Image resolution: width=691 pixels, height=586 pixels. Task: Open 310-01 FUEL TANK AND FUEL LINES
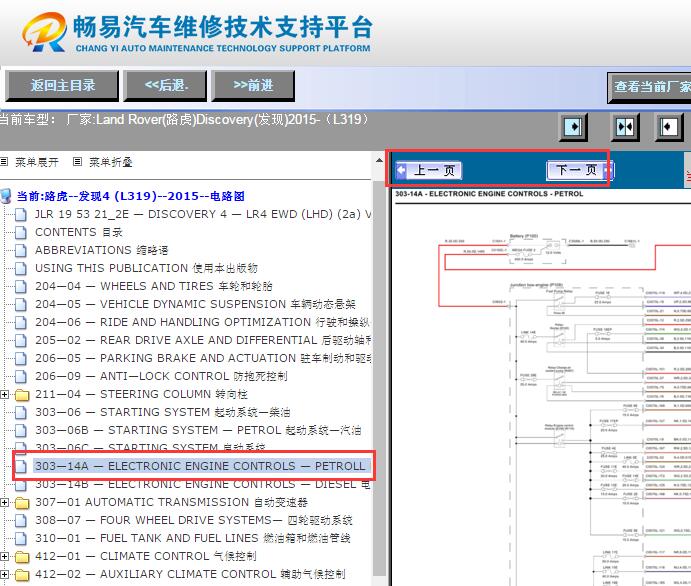(x=193, y=538)
